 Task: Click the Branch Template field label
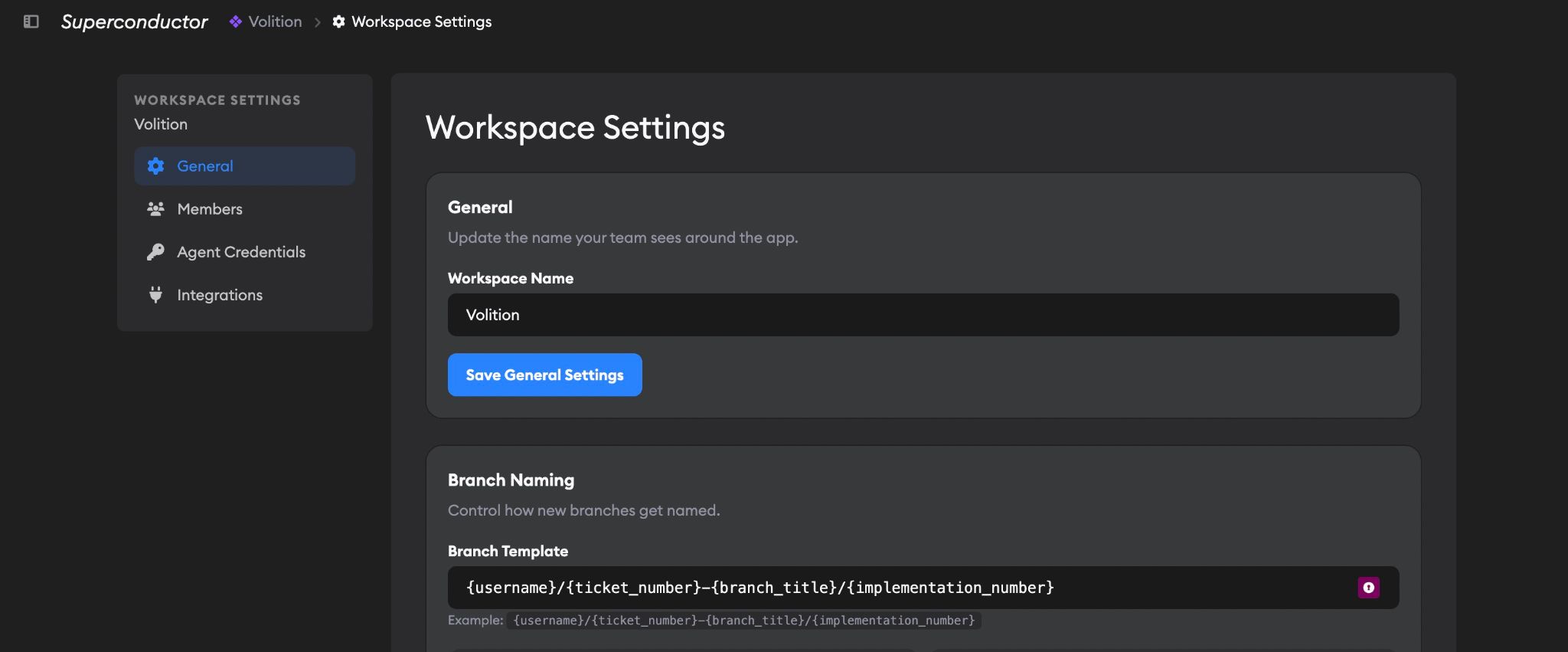(508, 551)
